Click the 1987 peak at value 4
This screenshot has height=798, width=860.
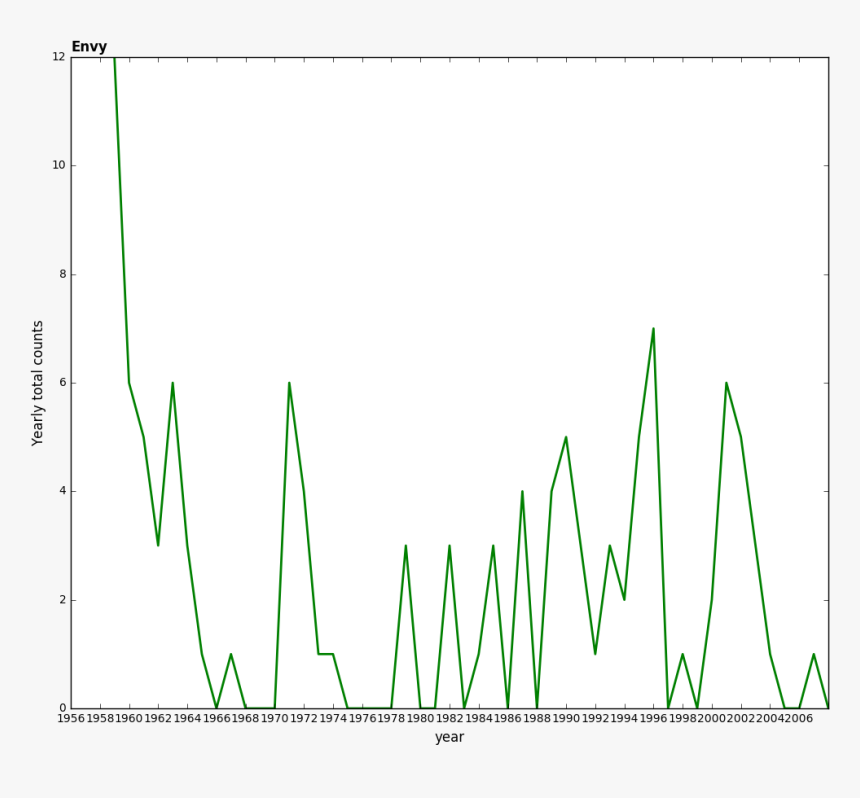click(522, 491)
